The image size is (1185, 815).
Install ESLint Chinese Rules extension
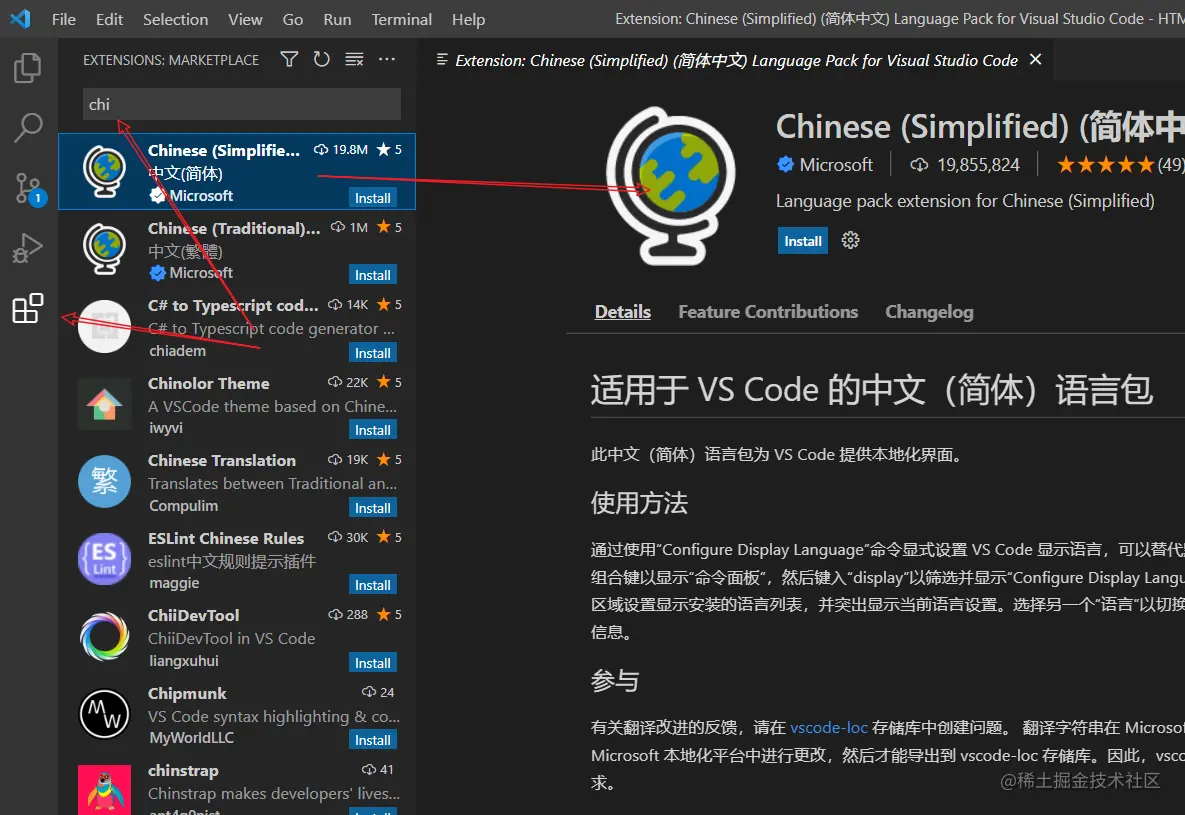pos(373,584)
